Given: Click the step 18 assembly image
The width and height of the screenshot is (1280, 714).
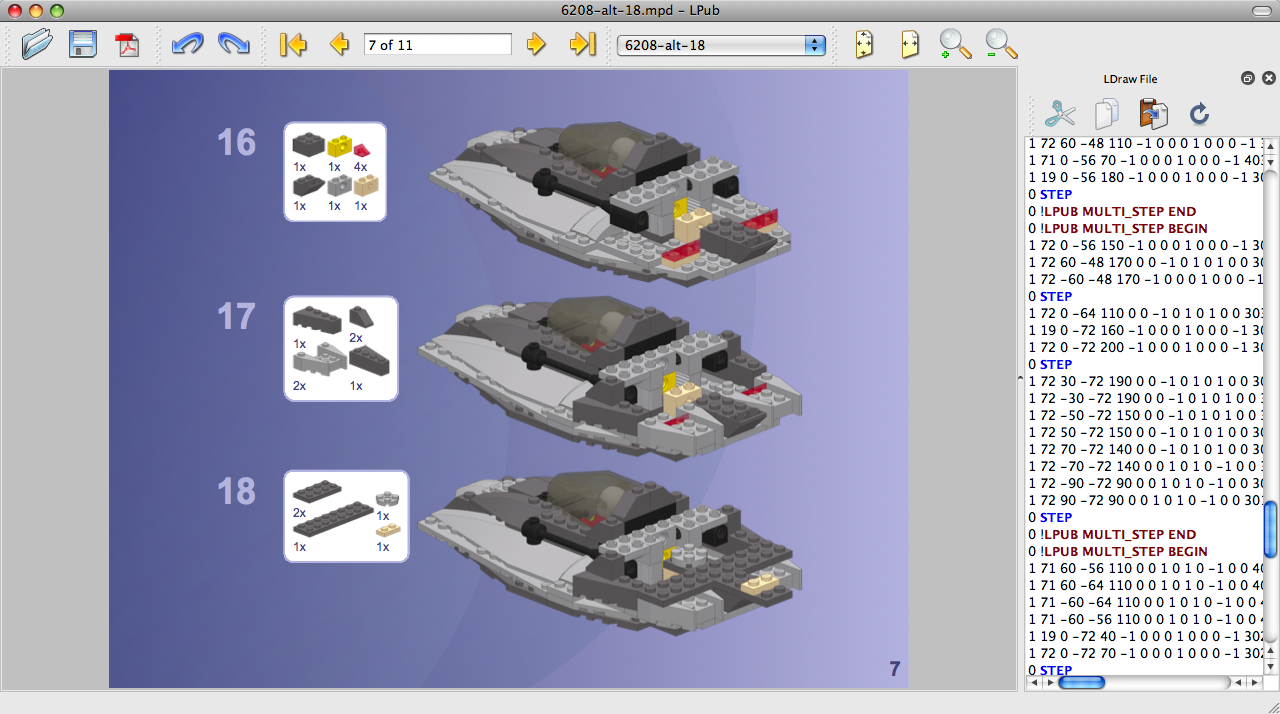Looking at the screenshot, I should [610, 552].
